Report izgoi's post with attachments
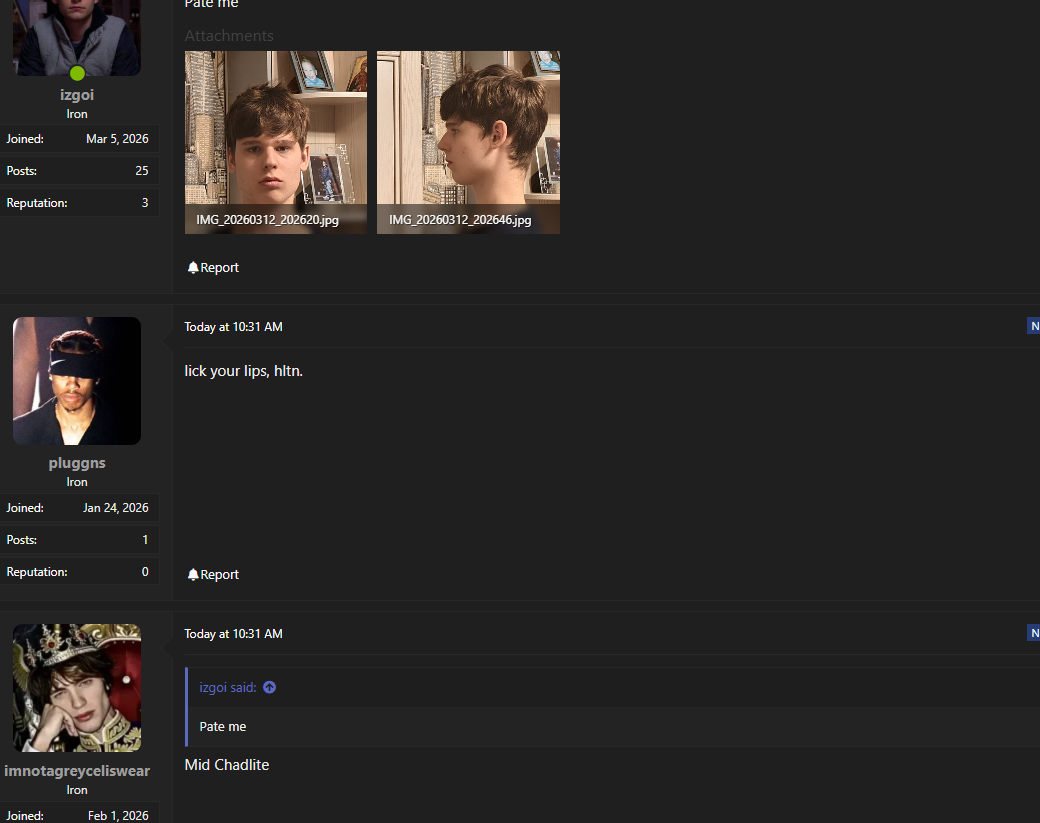Viewport: 1040px width, 823px height. (x=213, y=267)
